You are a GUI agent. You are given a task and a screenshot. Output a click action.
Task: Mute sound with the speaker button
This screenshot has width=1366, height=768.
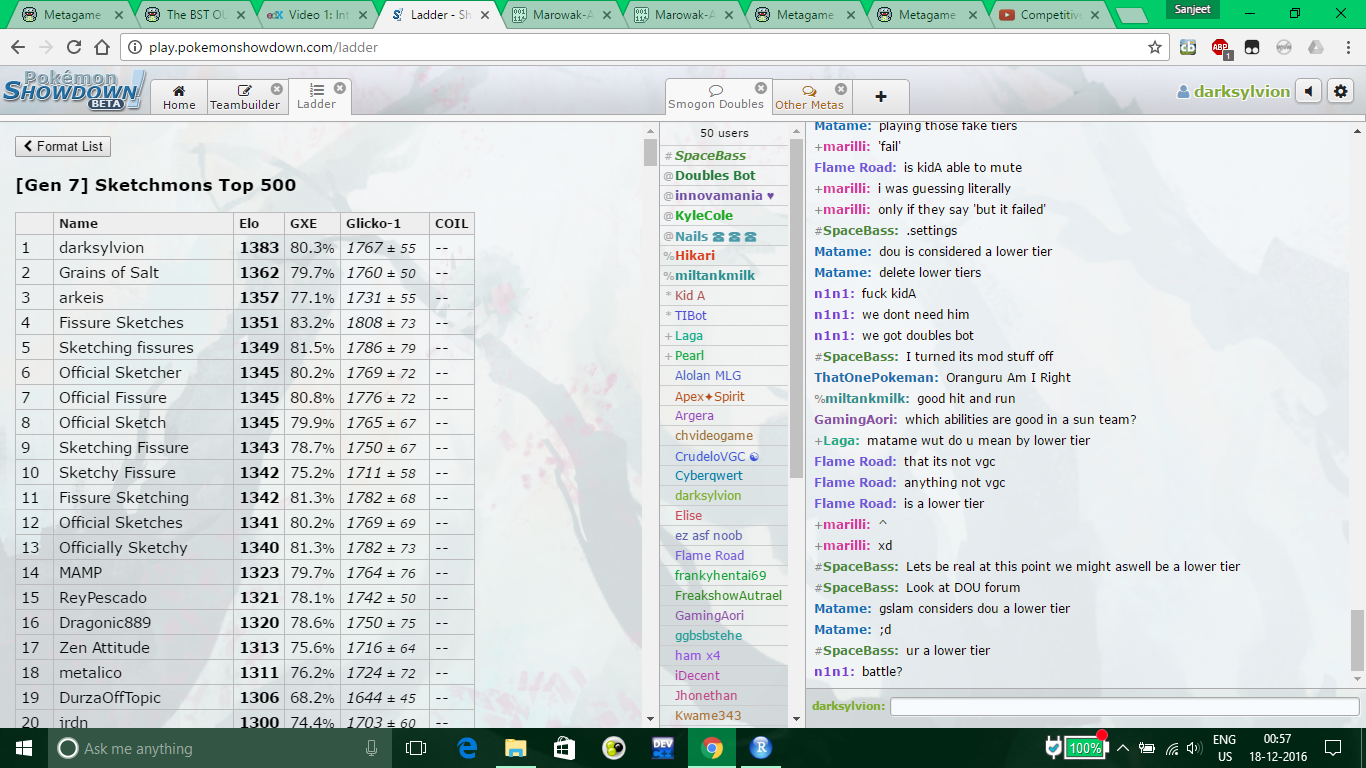pos(1308,92)
